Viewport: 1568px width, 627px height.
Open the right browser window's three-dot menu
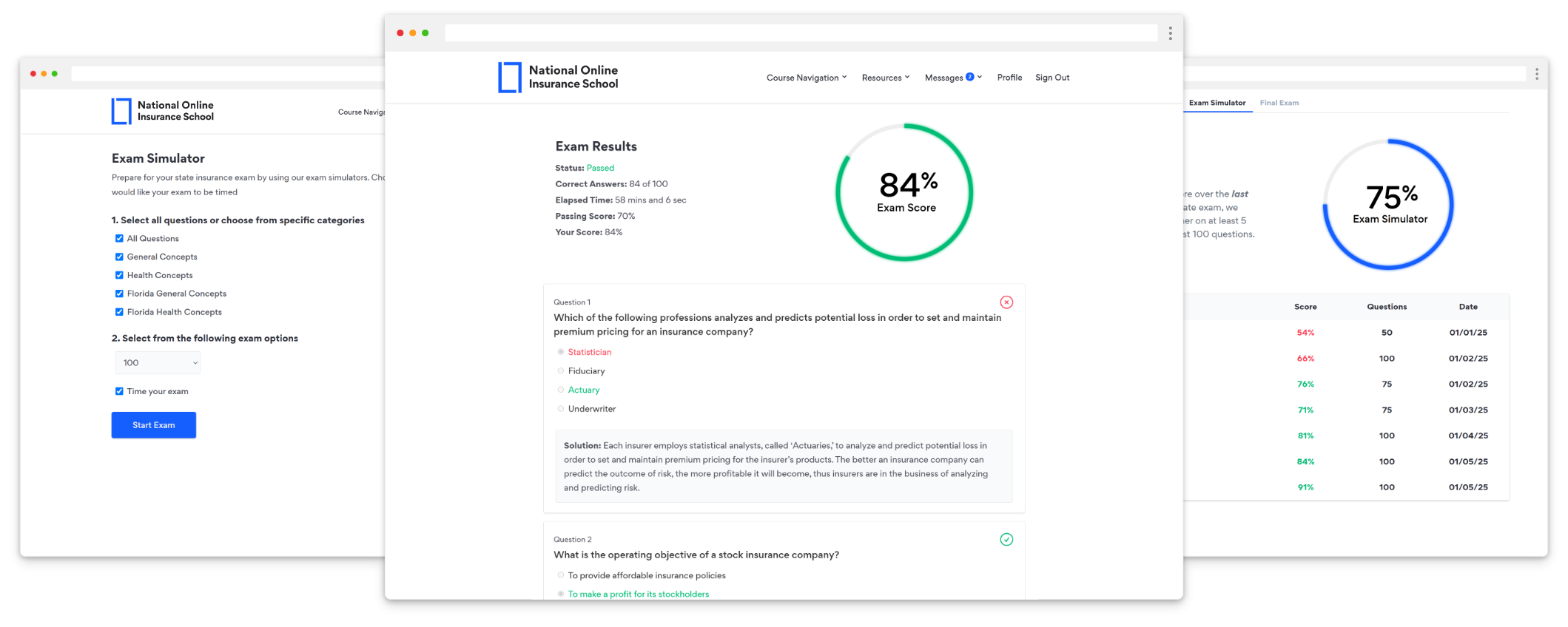click(1537, 74)
